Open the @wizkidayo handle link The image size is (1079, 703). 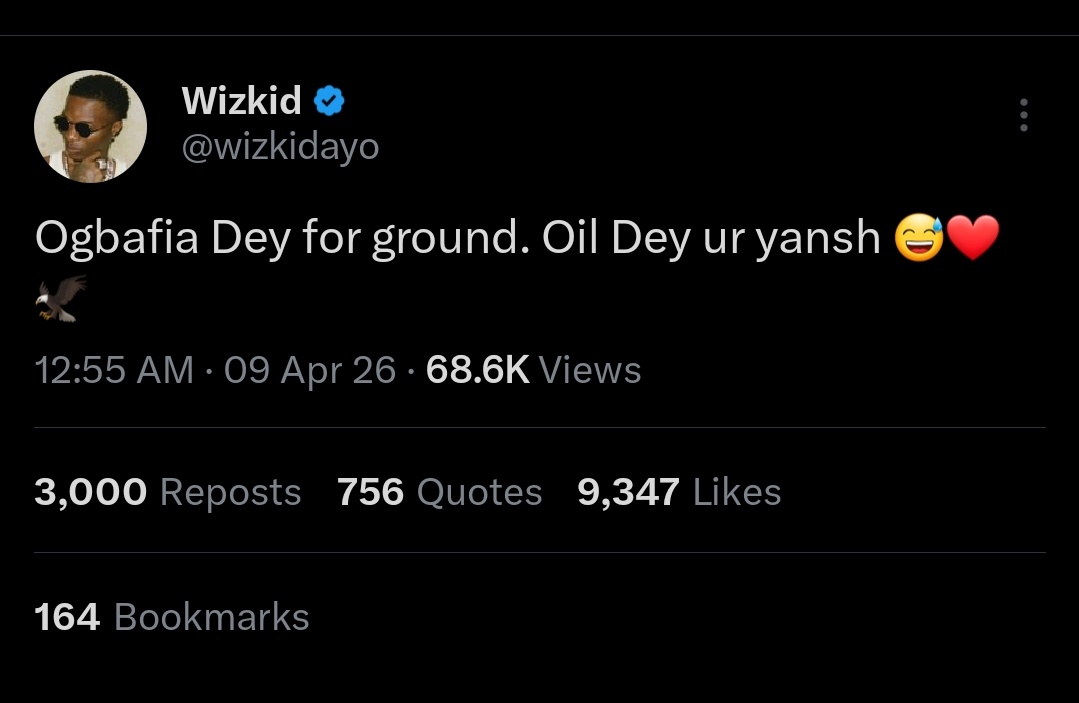point(280,146)
